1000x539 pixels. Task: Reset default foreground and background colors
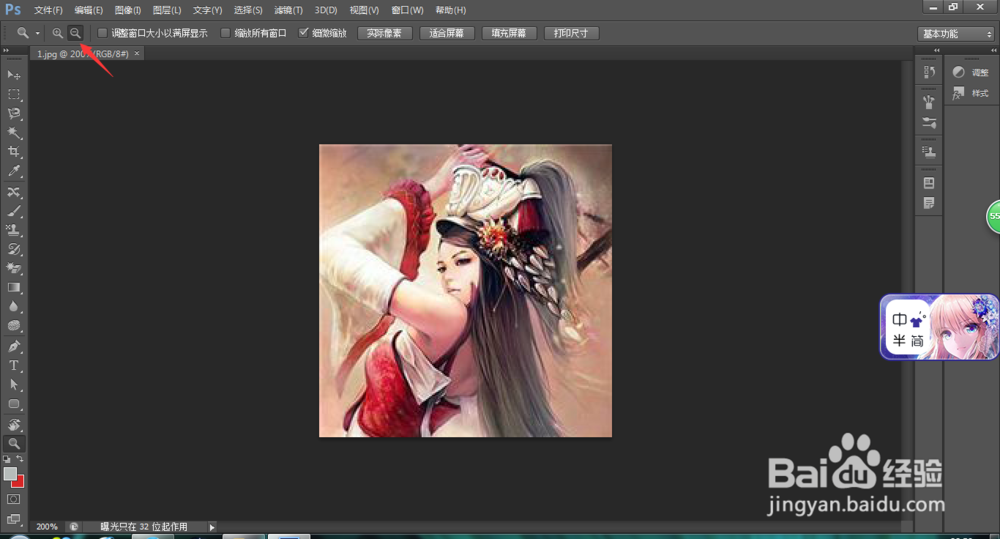point(7,459)
